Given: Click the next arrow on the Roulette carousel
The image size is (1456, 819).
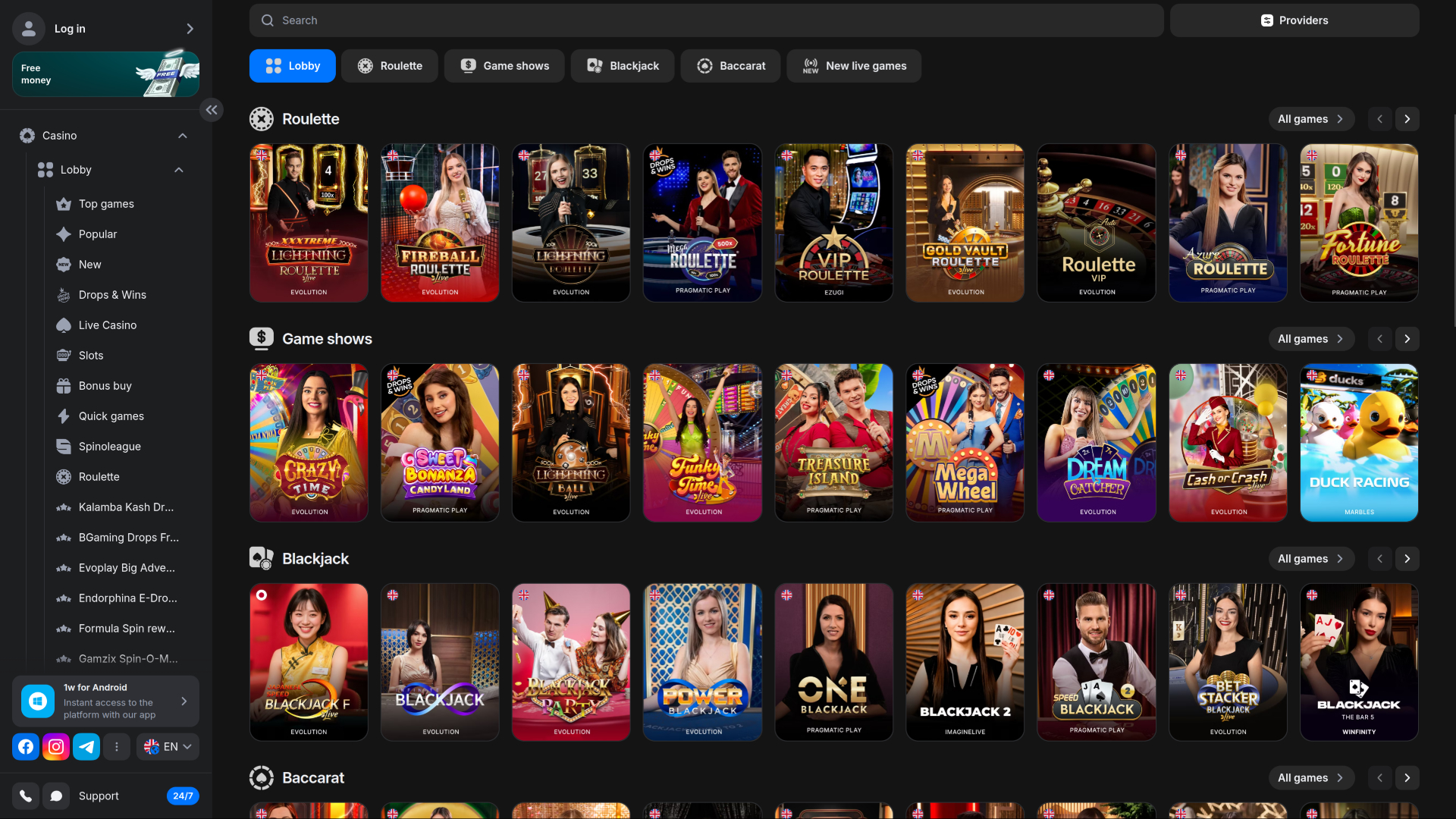Looking at the screenshot, I should (1407, 119).
